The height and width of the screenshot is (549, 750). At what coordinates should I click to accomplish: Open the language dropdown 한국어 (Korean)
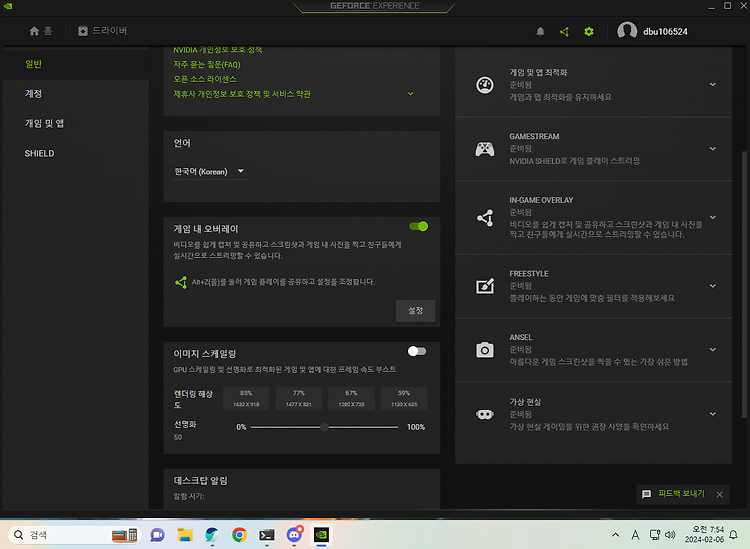point(210,172)
